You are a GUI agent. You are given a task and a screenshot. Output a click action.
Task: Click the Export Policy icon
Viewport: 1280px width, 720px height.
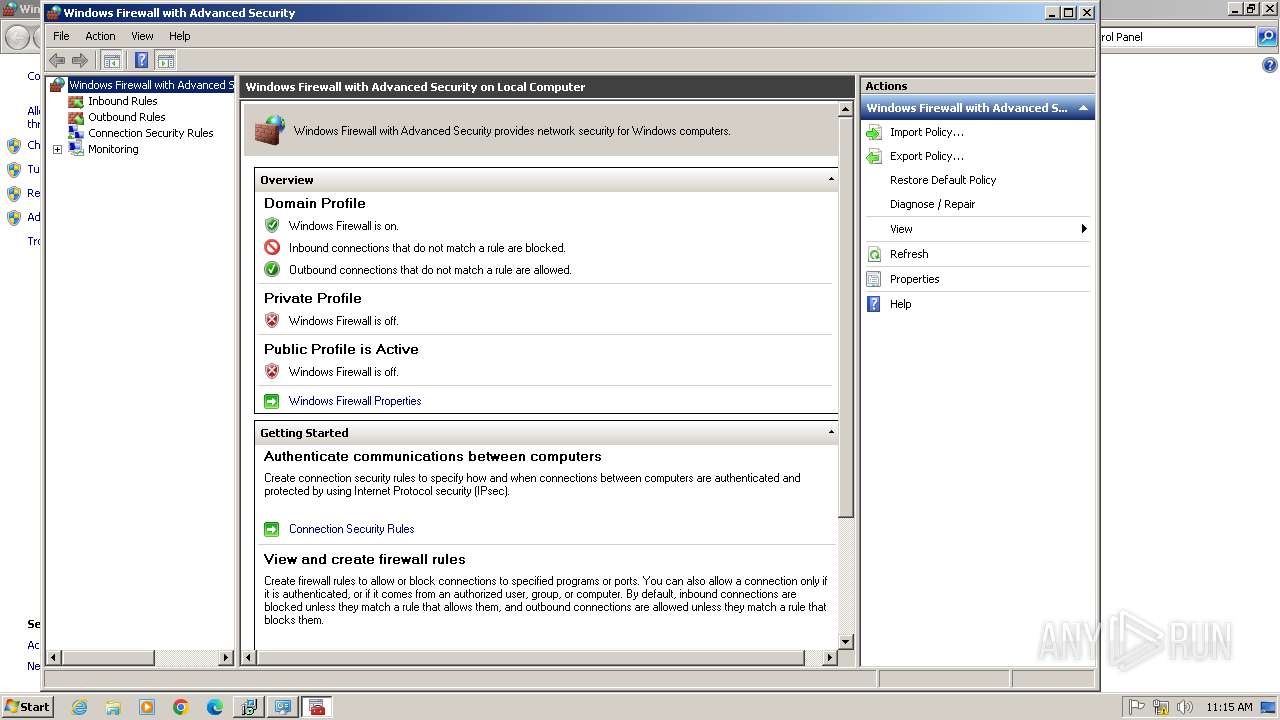tap(874, 156)
